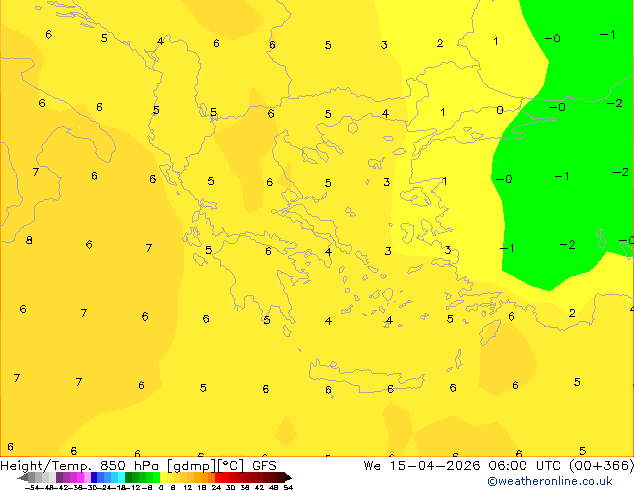This screenshot has height=490, width=634.
Task: Click the magenta swatch in the legend
Action: pos(80,477)
